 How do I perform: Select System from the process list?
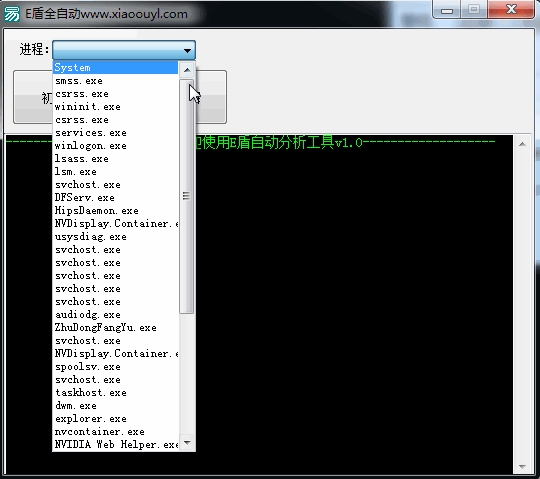115,67
